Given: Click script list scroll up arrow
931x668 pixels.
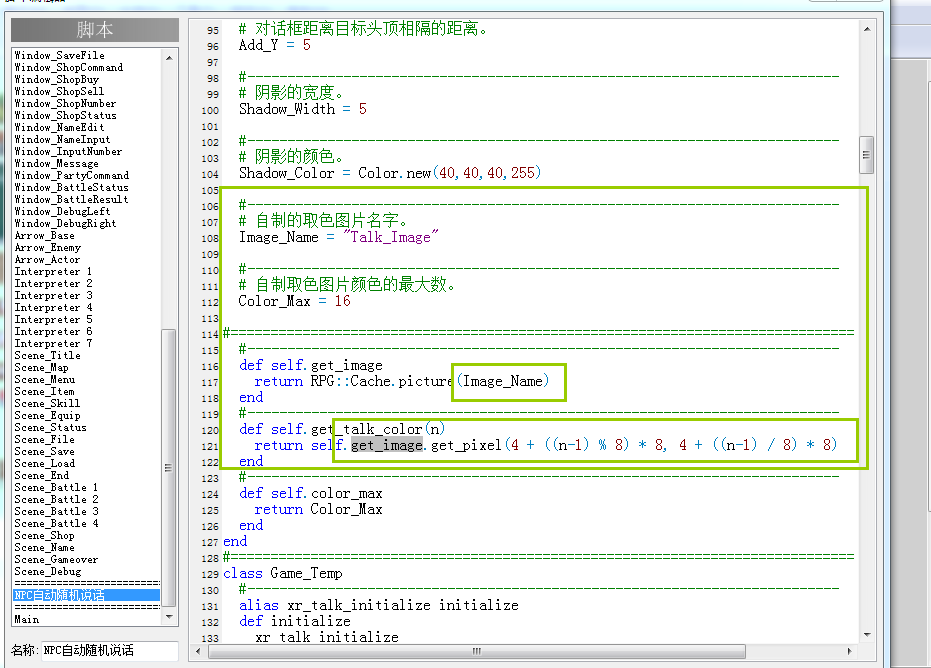Looking at the screenshot, I should pyautogui.click(x=169, y=58).
